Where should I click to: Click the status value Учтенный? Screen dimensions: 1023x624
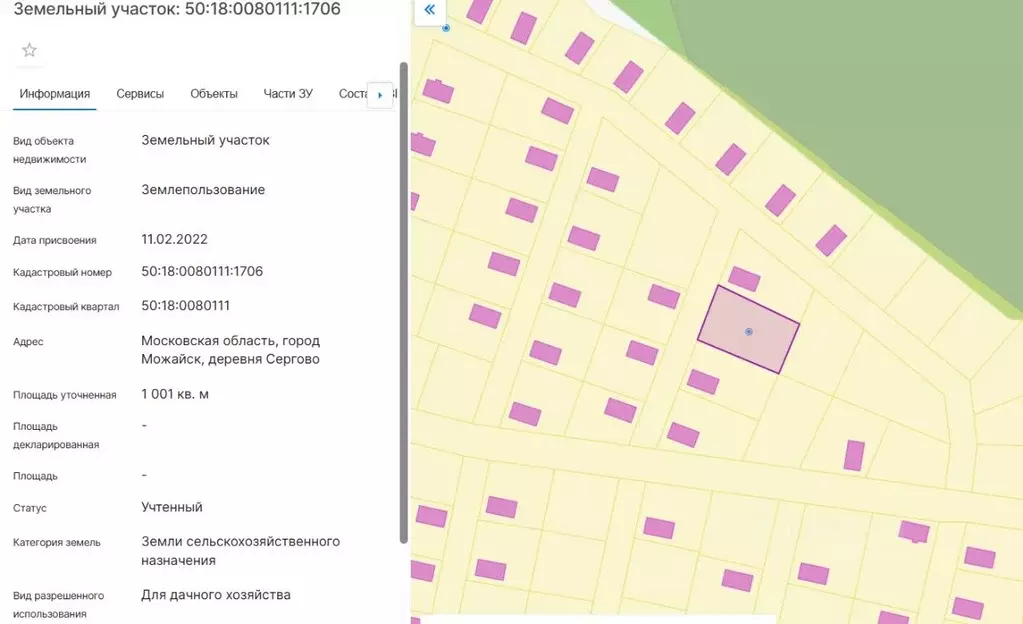pos(172,507)
